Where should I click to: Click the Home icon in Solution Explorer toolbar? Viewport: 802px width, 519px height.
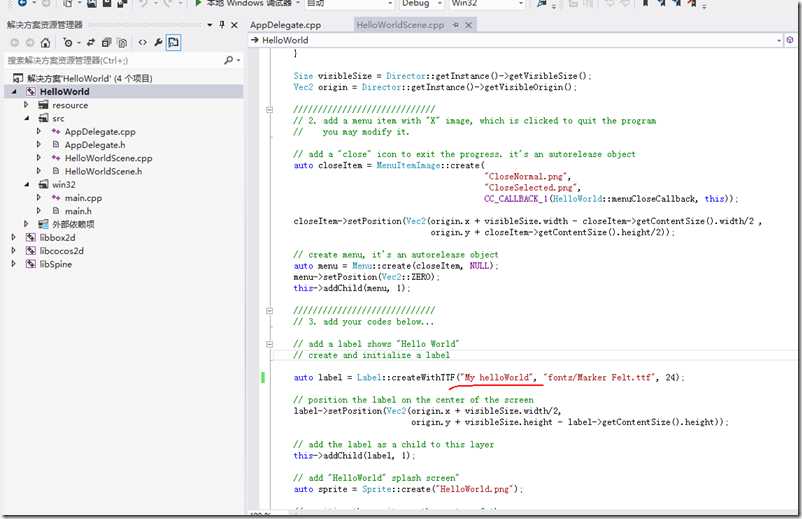click(46, 42)
